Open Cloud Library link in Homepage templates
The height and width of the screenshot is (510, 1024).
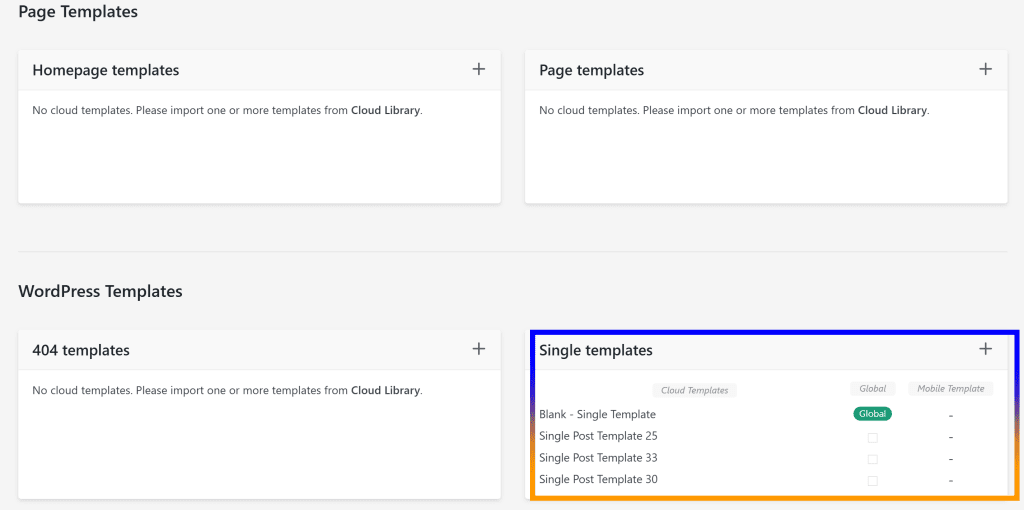tap(386, 111)
